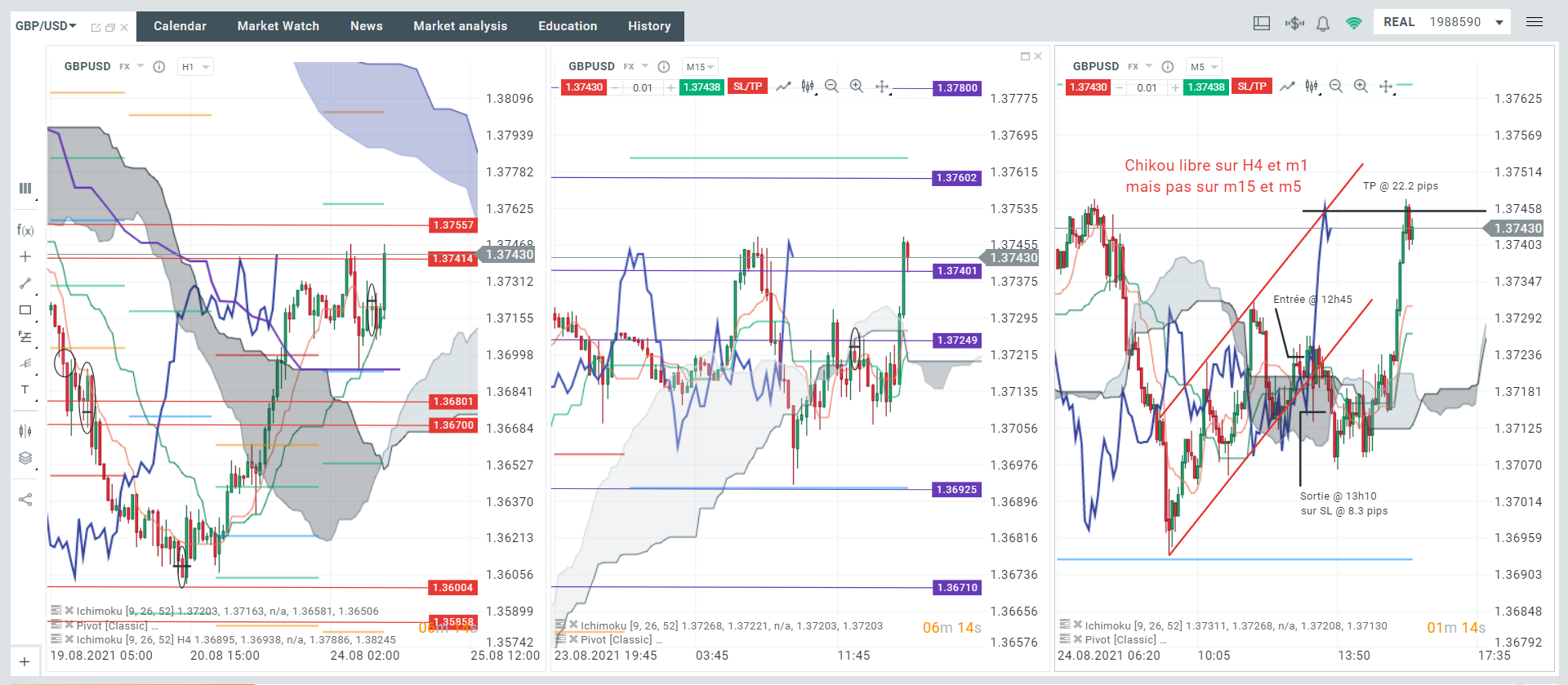
Task: Expand the GBP/USD tab dropdown
Action: click(73, 26)
